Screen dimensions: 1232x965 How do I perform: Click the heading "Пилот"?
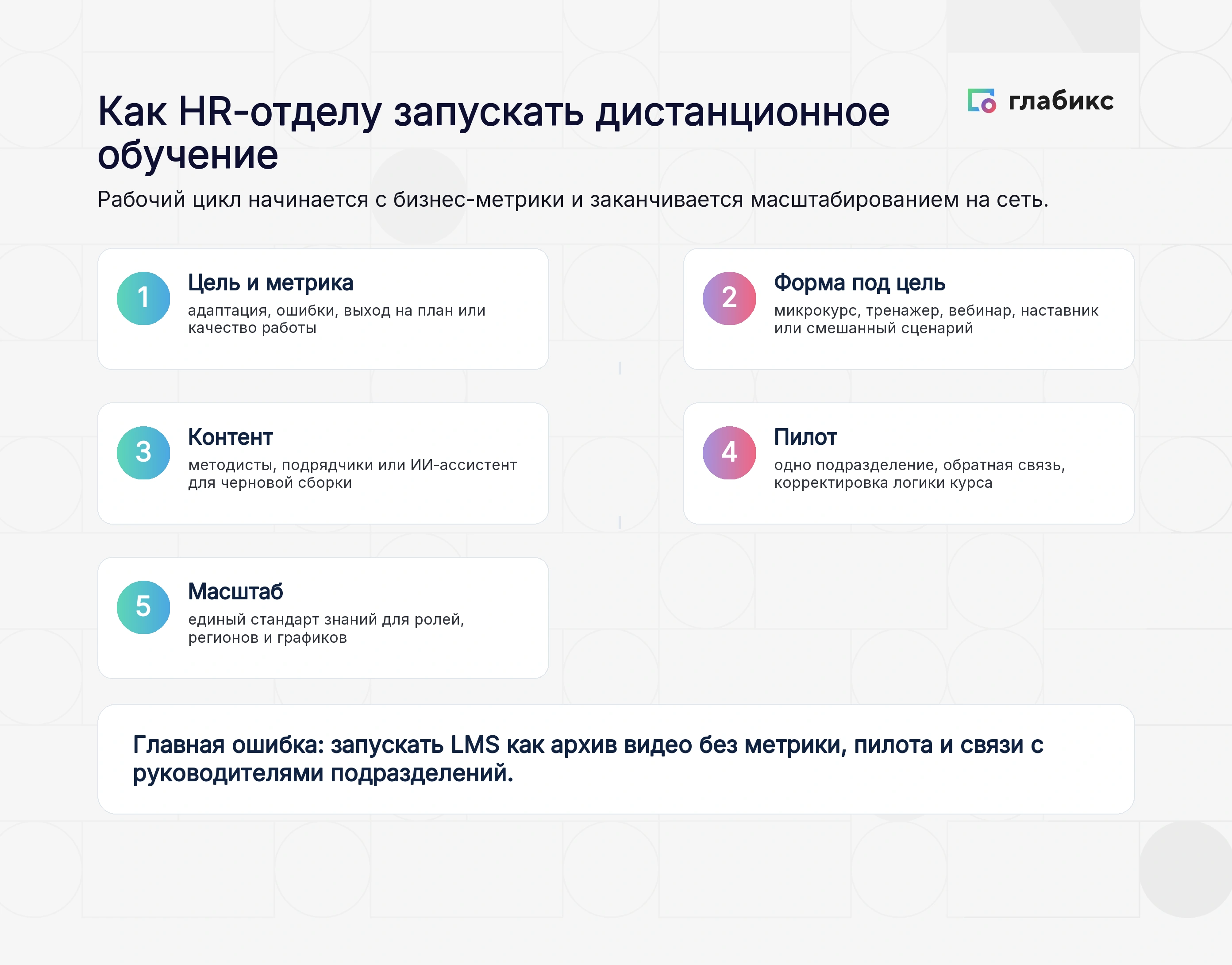tap(805, 437)
